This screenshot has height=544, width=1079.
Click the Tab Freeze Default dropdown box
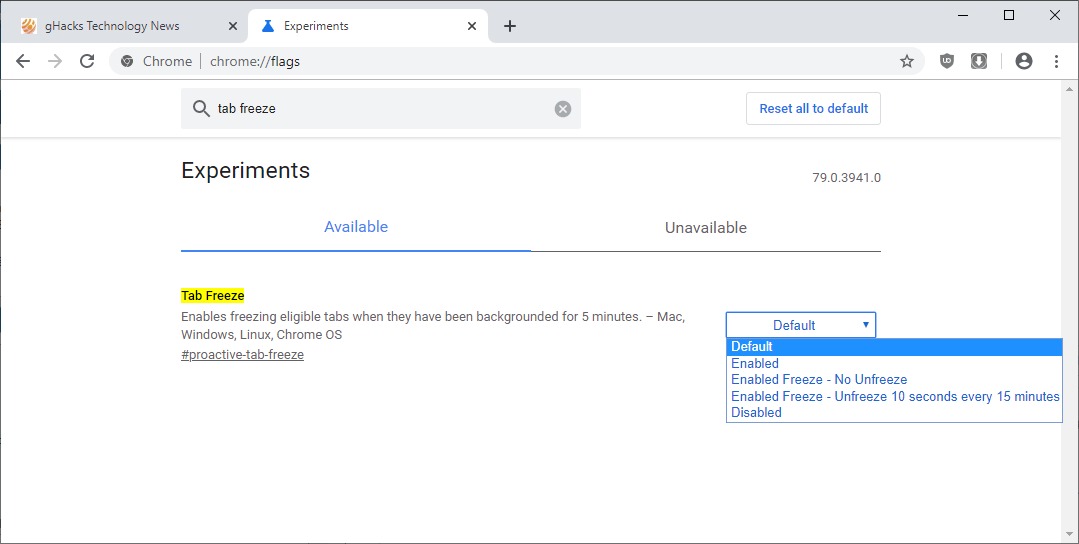pos(800,325)
